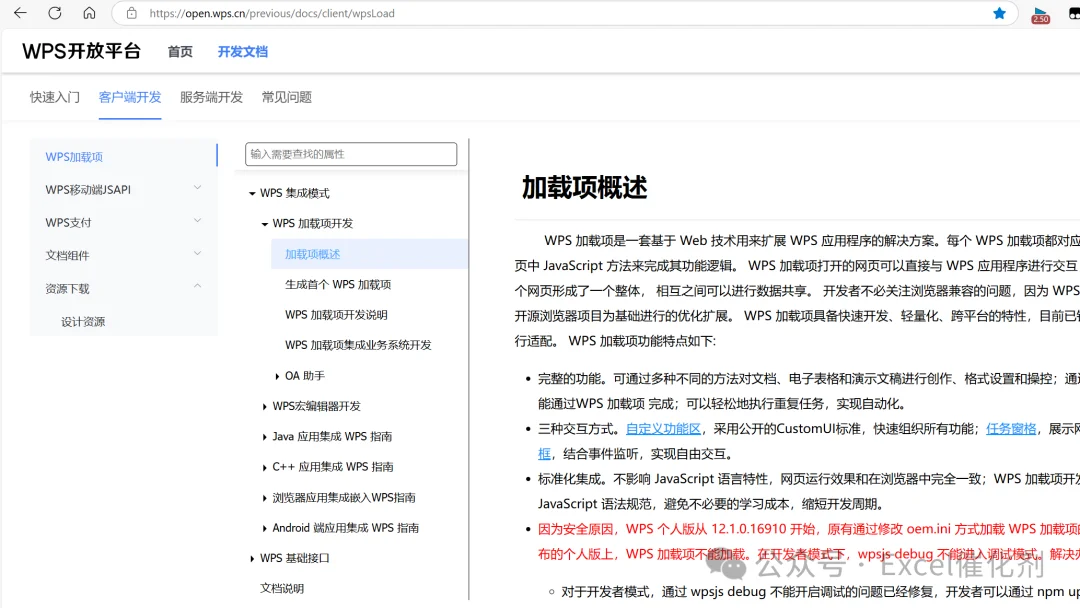The width and height of the screenshot is (1080, 608).
Task: Expand the WPS移动端JSAPI chevron
Action: click(x=198, y=188)
